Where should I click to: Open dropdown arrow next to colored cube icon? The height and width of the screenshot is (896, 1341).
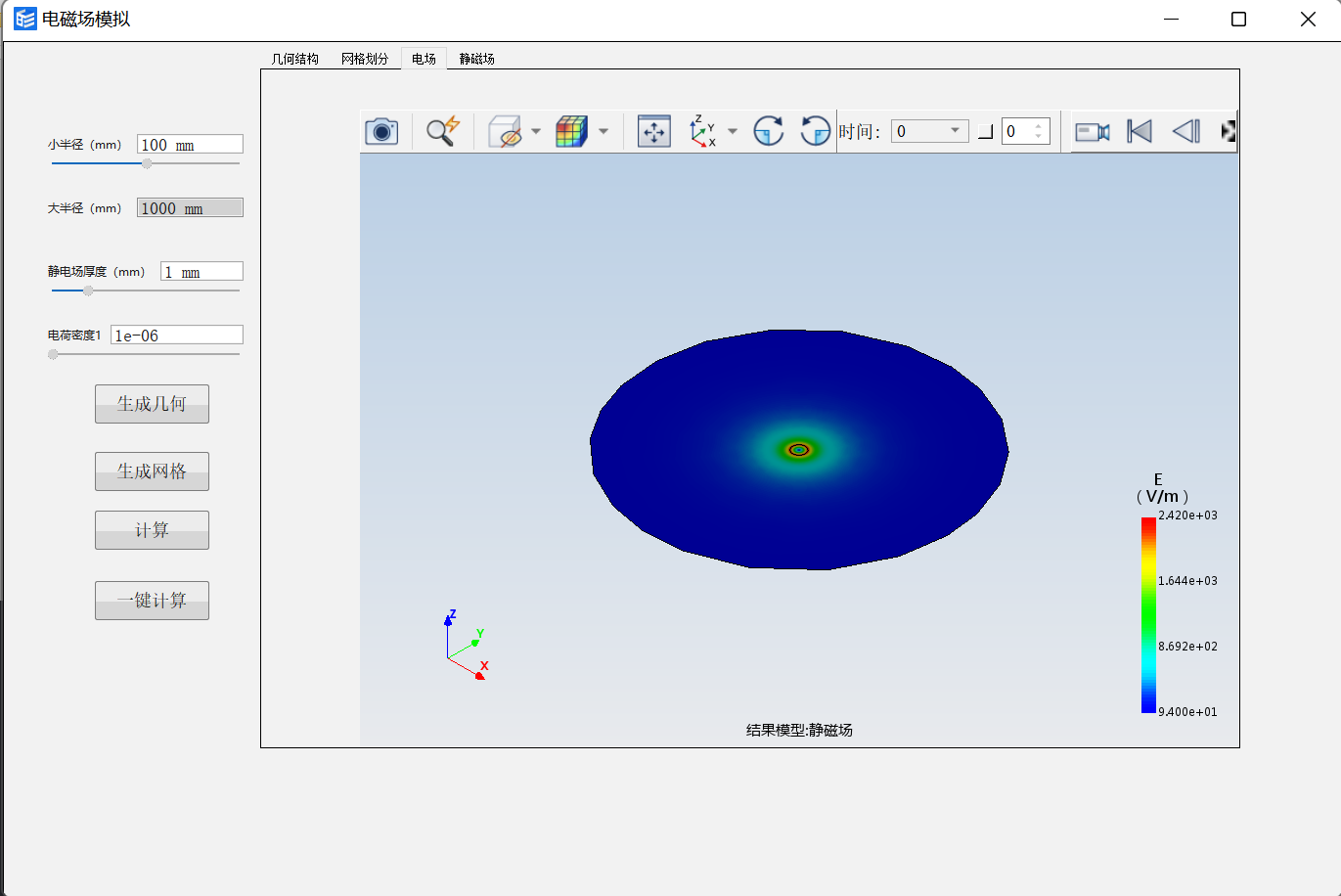(603, 131)
